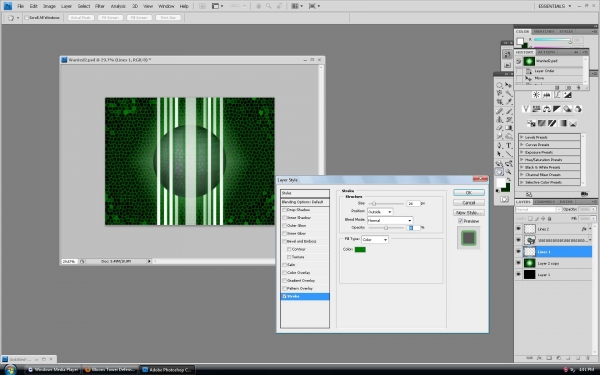Image resolution: width=600 pixels, height=375 pixels.
Task: Hide the Layer 2 copy layer
Action: [518, 263]
